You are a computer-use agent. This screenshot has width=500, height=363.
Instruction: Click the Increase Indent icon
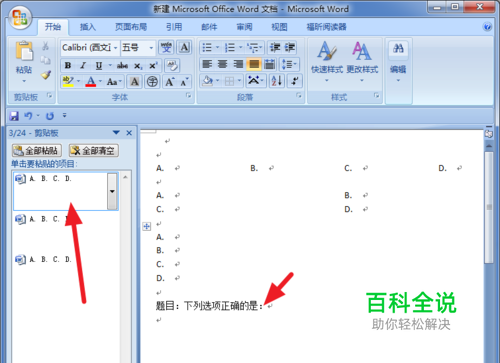click(x=289, y=47)
